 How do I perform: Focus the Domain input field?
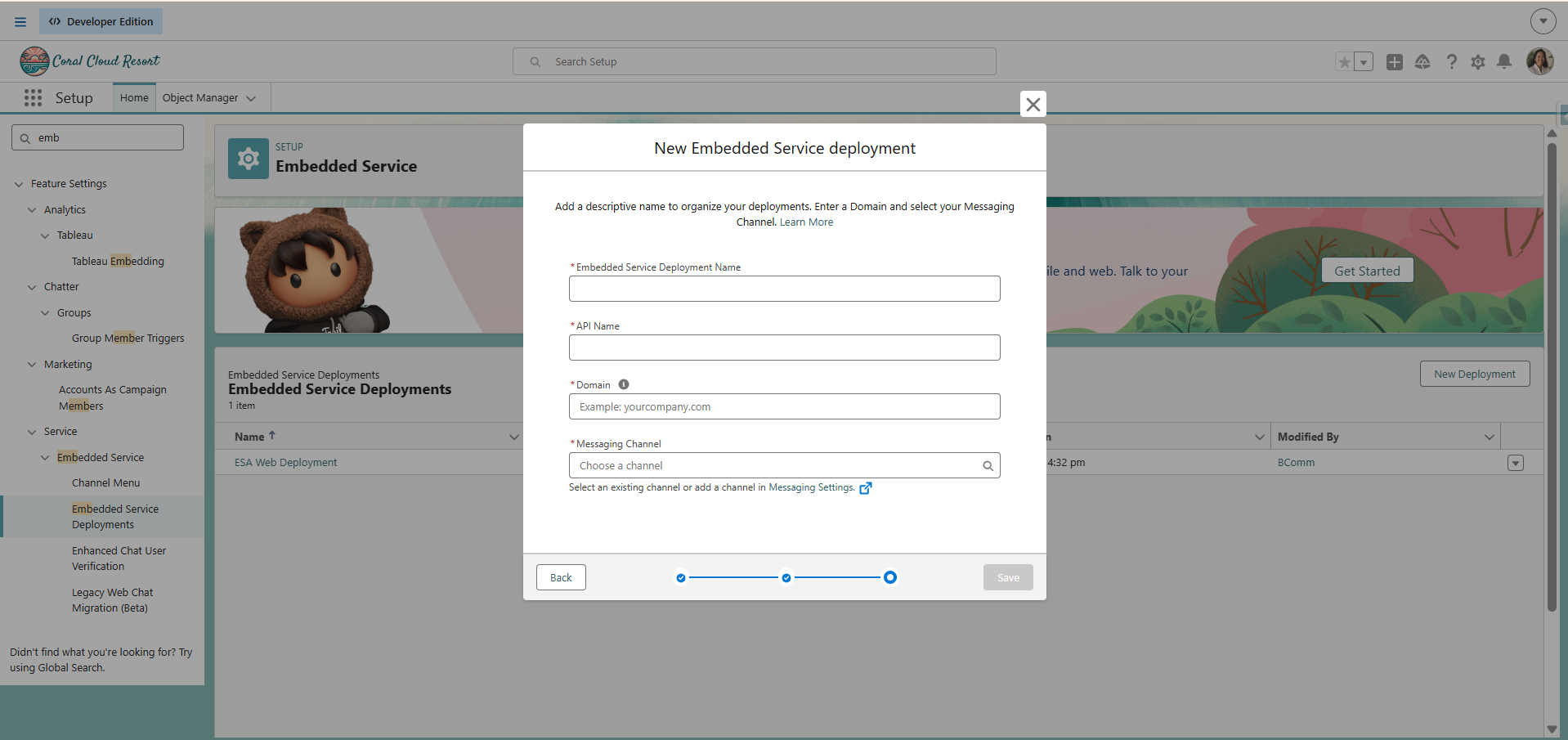pos(785,406)
